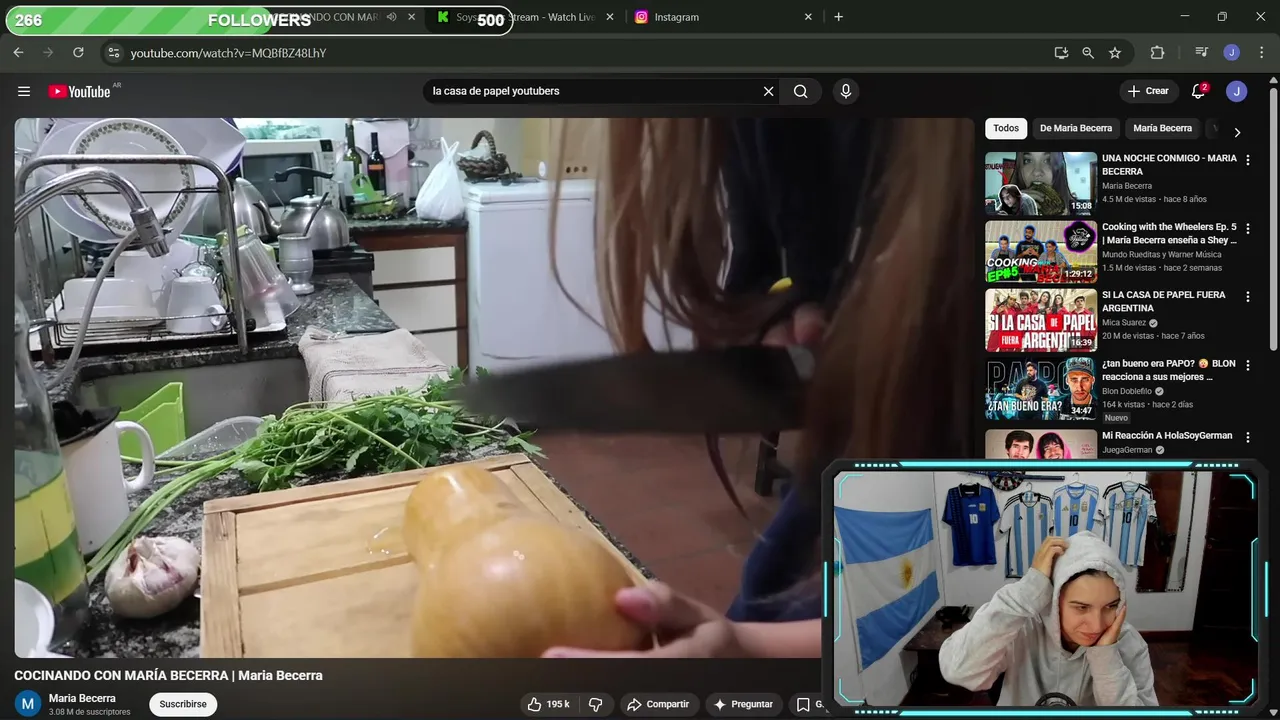Open YouTube notifications bell

point(1198,91)
